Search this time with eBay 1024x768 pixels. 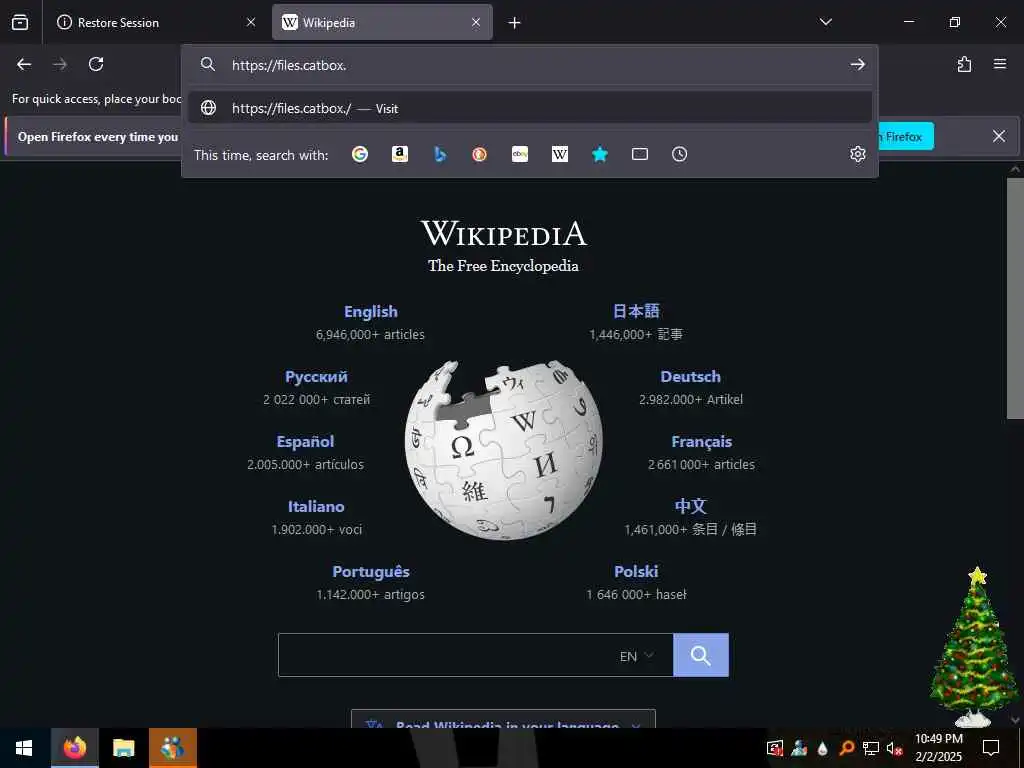click(x=520, y=154)
